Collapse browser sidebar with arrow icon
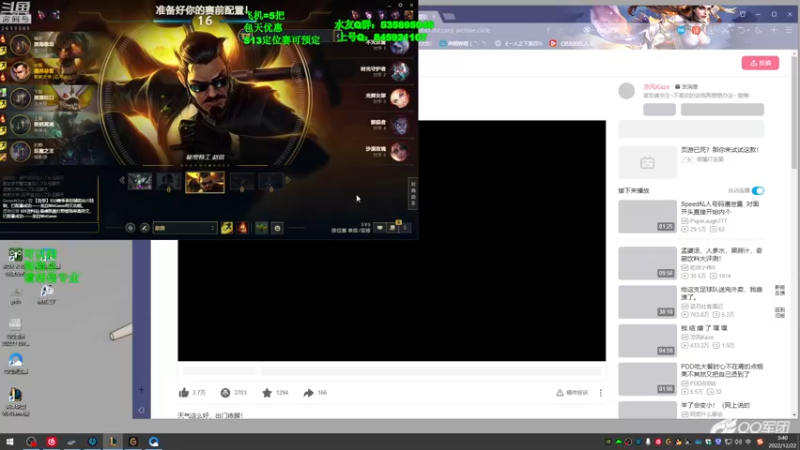800x450 pixels. click(x=141, y=410)
